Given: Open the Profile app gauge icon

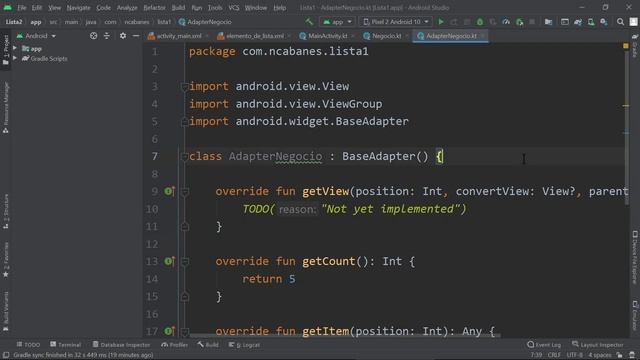Looking at the screenshot, I should point(506,22).
